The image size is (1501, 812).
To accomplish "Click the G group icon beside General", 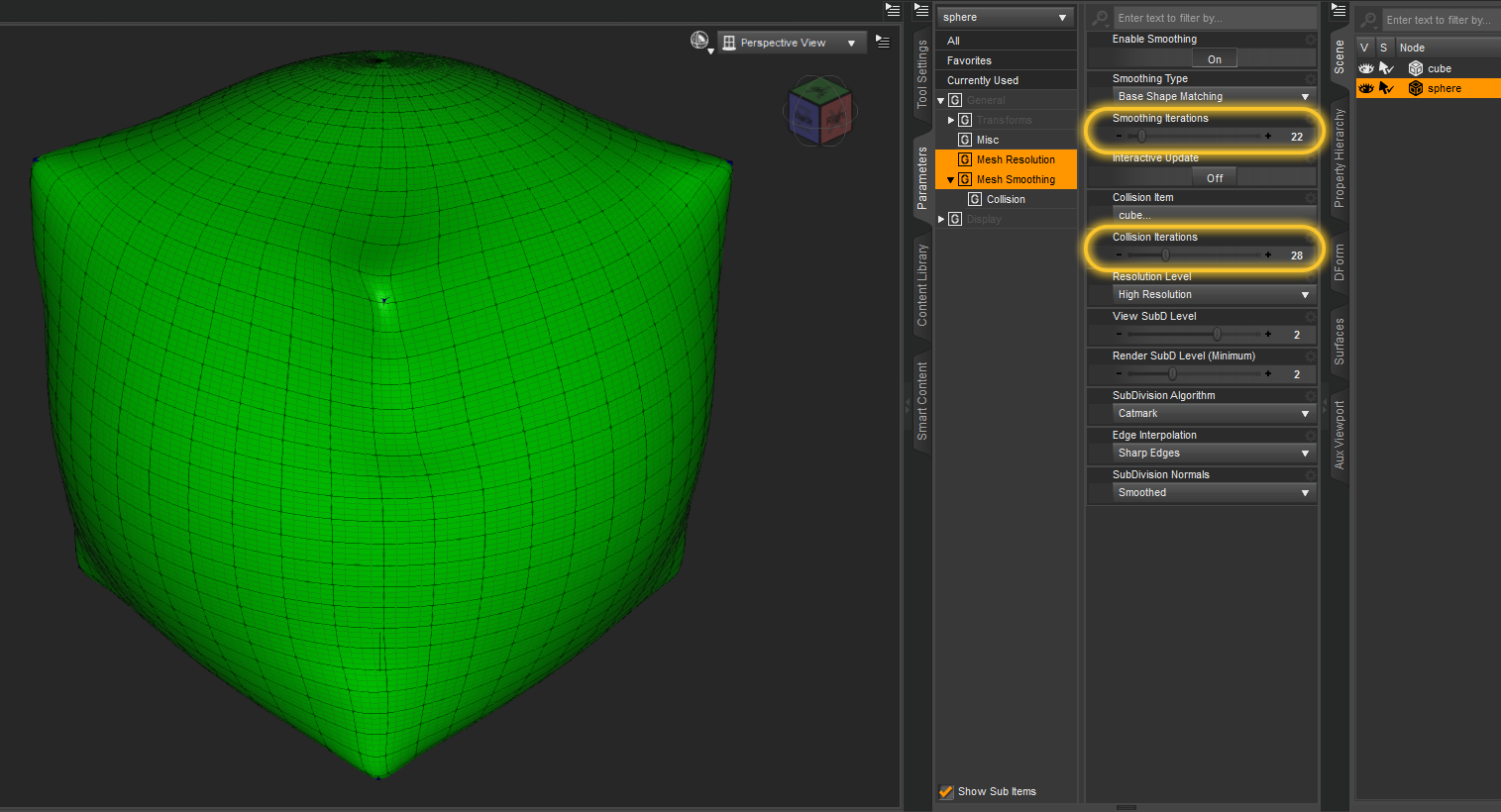I will [x=955, y=100].
